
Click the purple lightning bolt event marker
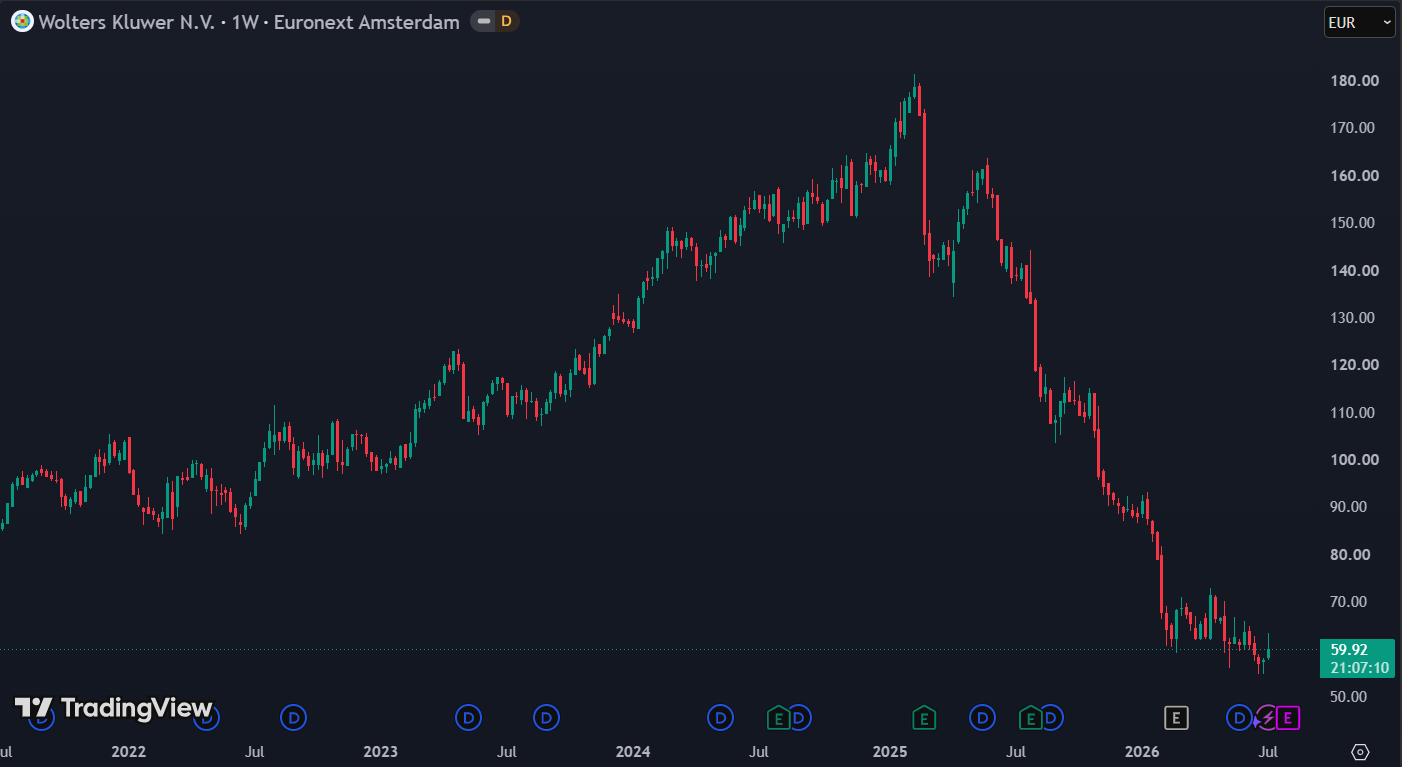click(x=1267, y=717)
